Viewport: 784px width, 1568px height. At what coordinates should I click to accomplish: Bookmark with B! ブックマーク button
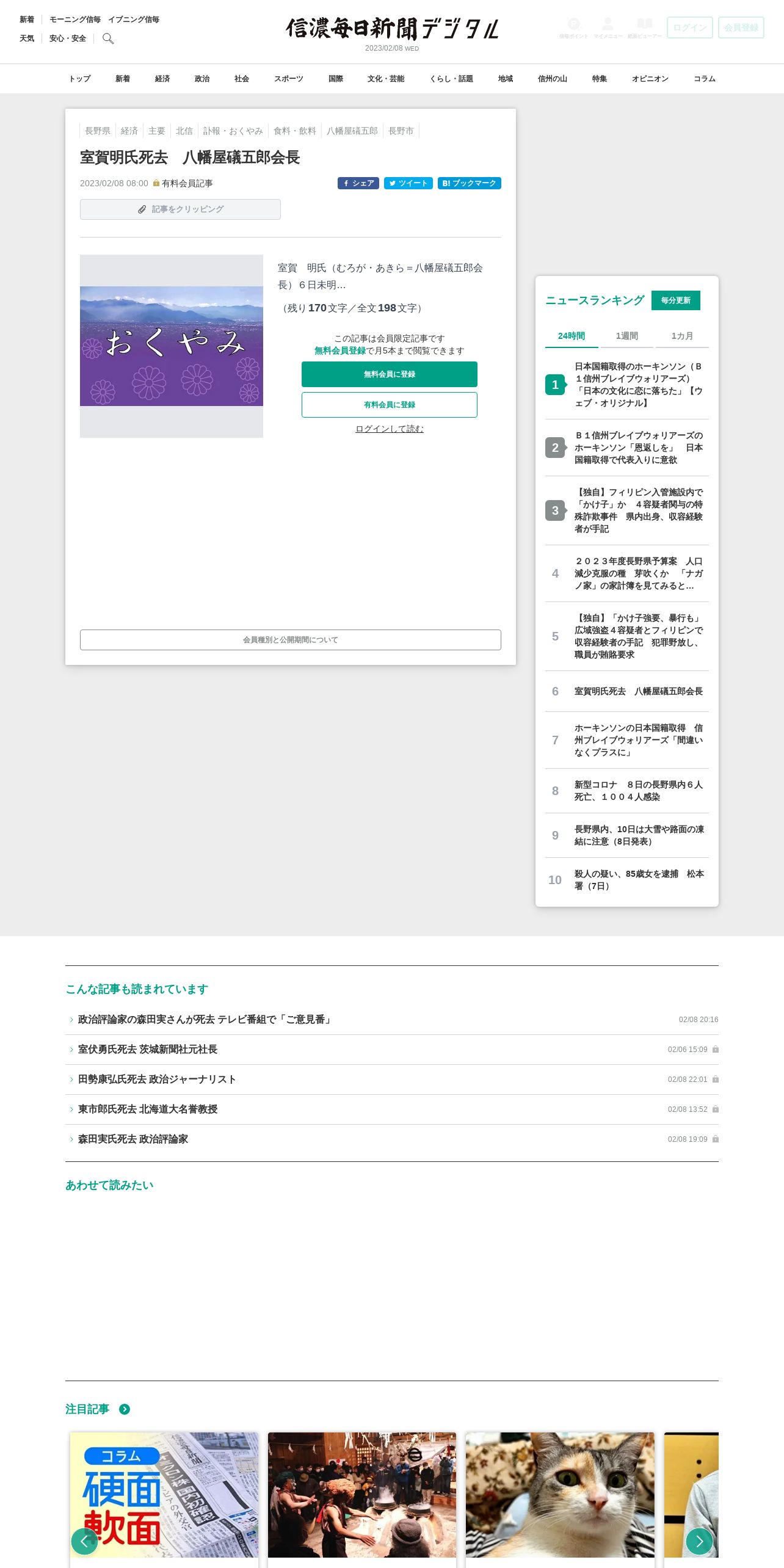coord(470,183)
